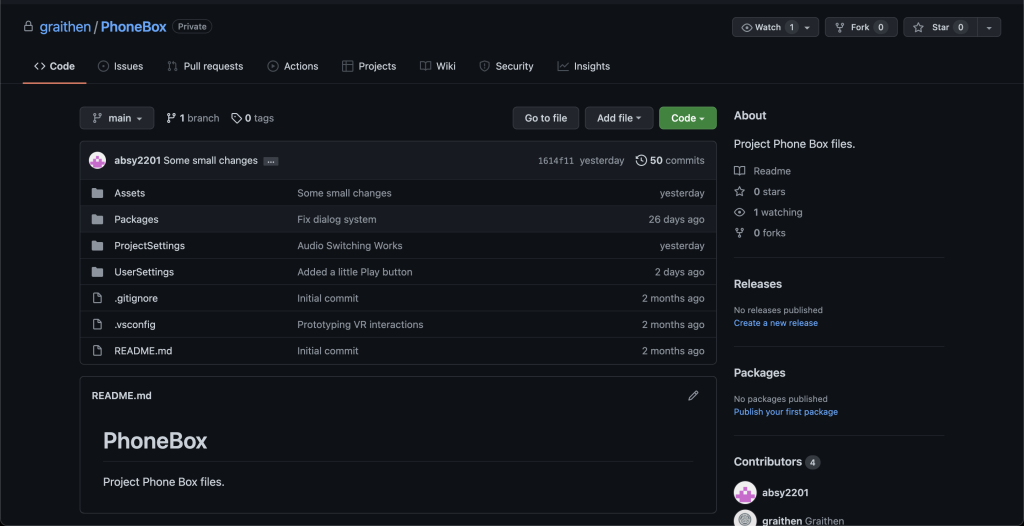Edit README with the pencil icon

coord(693,395)
